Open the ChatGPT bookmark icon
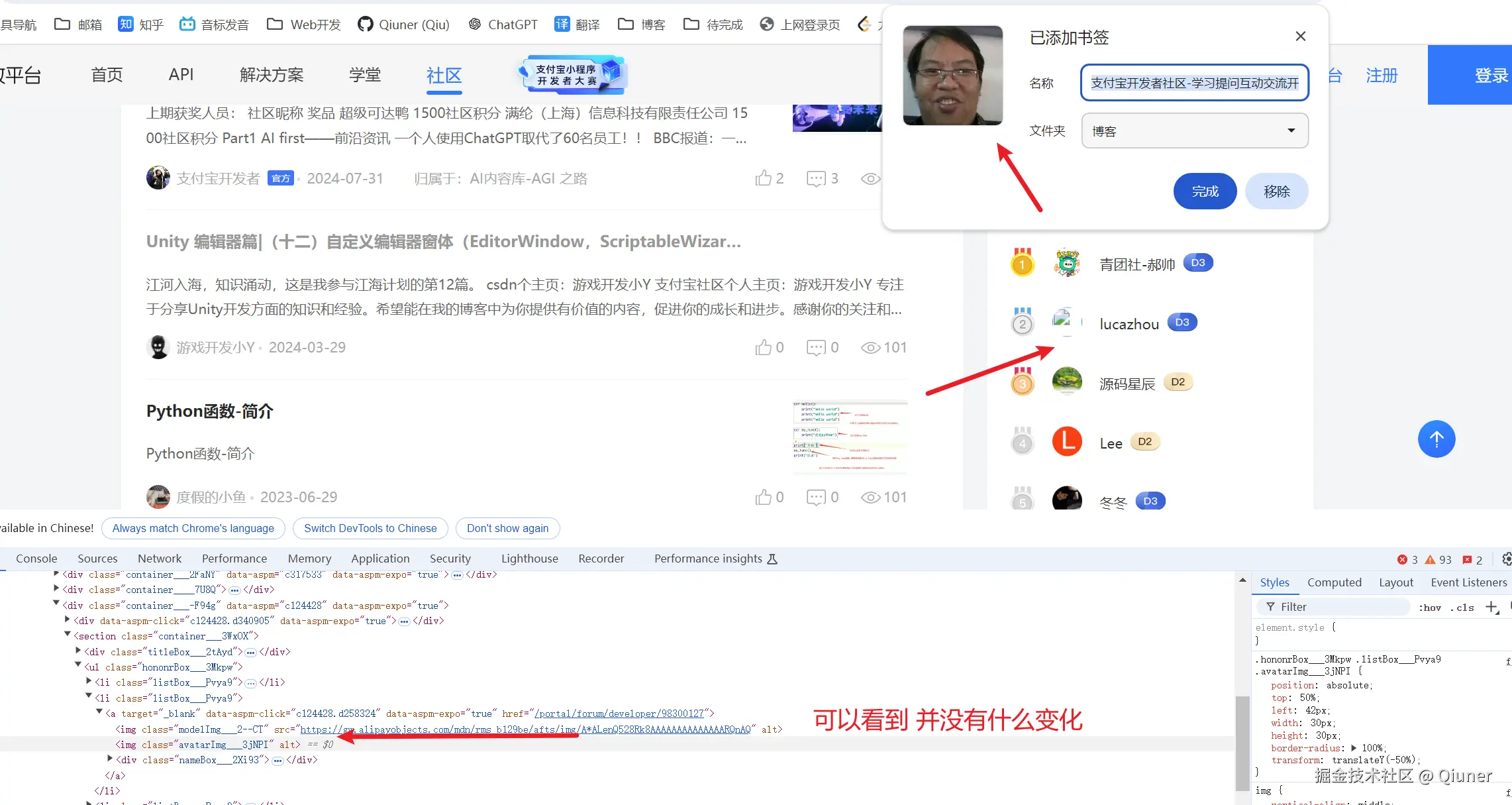This screenshot has height=805, width=1512. [475, 25]
